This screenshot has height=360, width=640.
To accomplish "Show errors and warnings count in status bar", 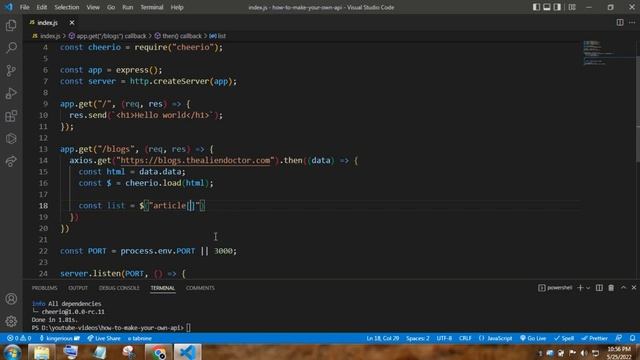I will (x=19, y=338).
